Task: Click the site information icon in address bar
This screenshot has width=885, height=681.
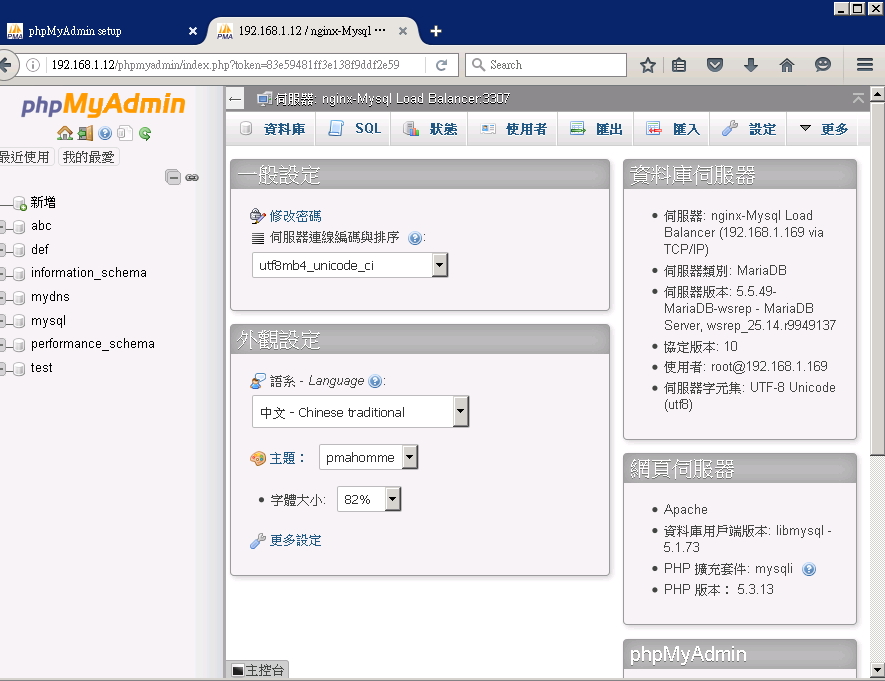Action: [x=33, y=65]
